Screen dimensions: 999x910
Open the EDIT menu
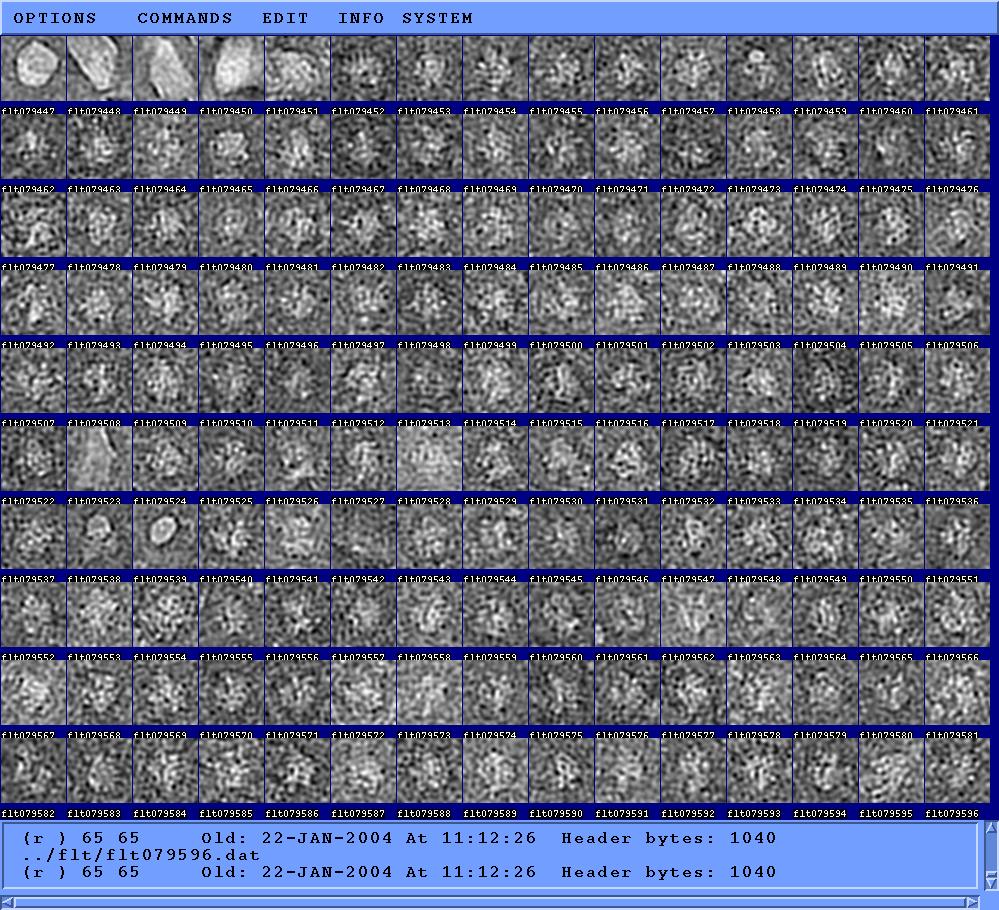tap(285, 18)
